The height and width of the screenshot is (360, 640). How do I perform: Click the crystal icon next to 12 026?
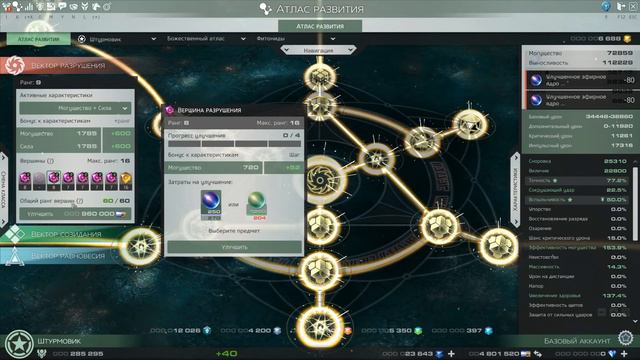(207, 330)
